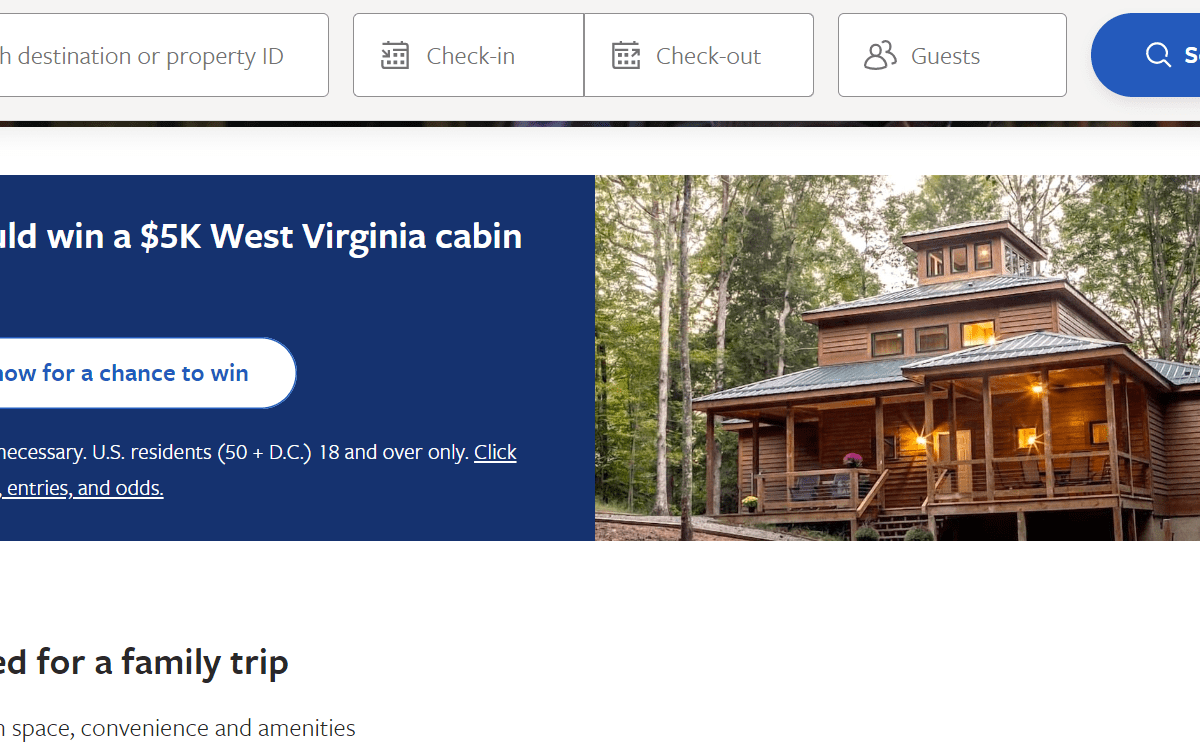Click the Check-out calendar icon
1200x756 pixels.
click(626, 55)
